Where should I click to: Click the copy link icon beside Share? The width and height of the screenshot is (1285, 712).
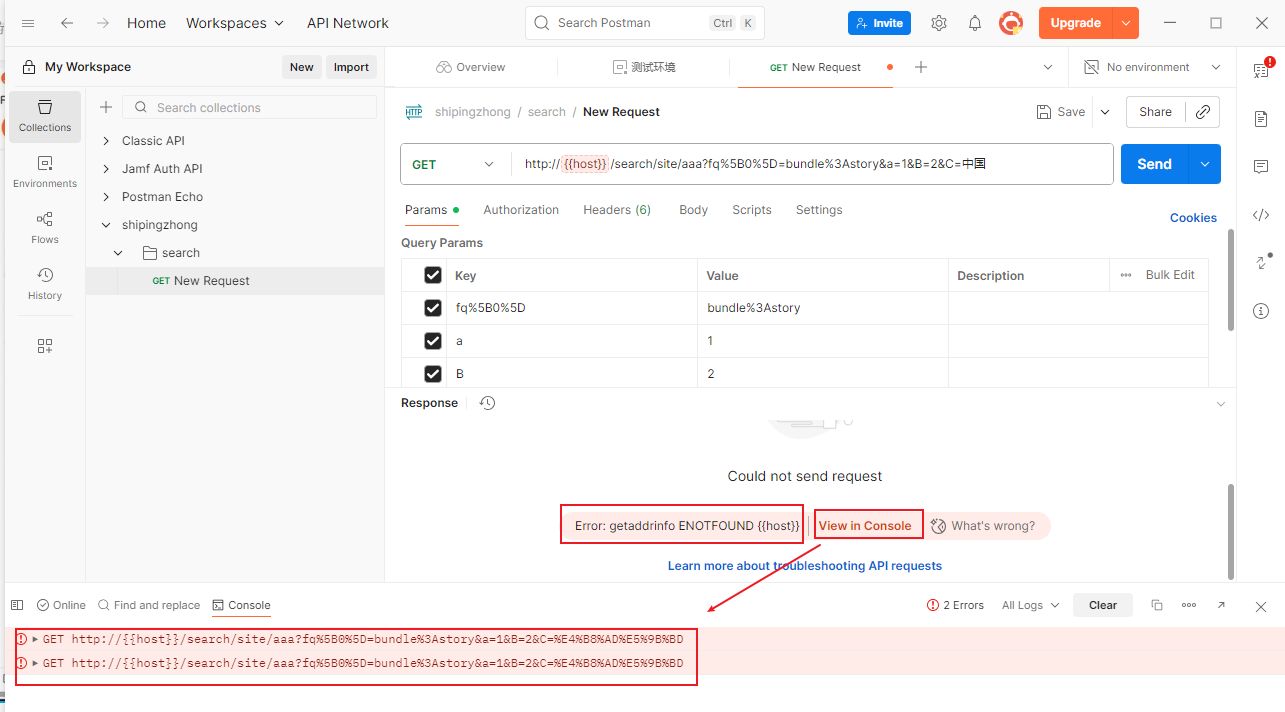click(x=1203, y=112)
